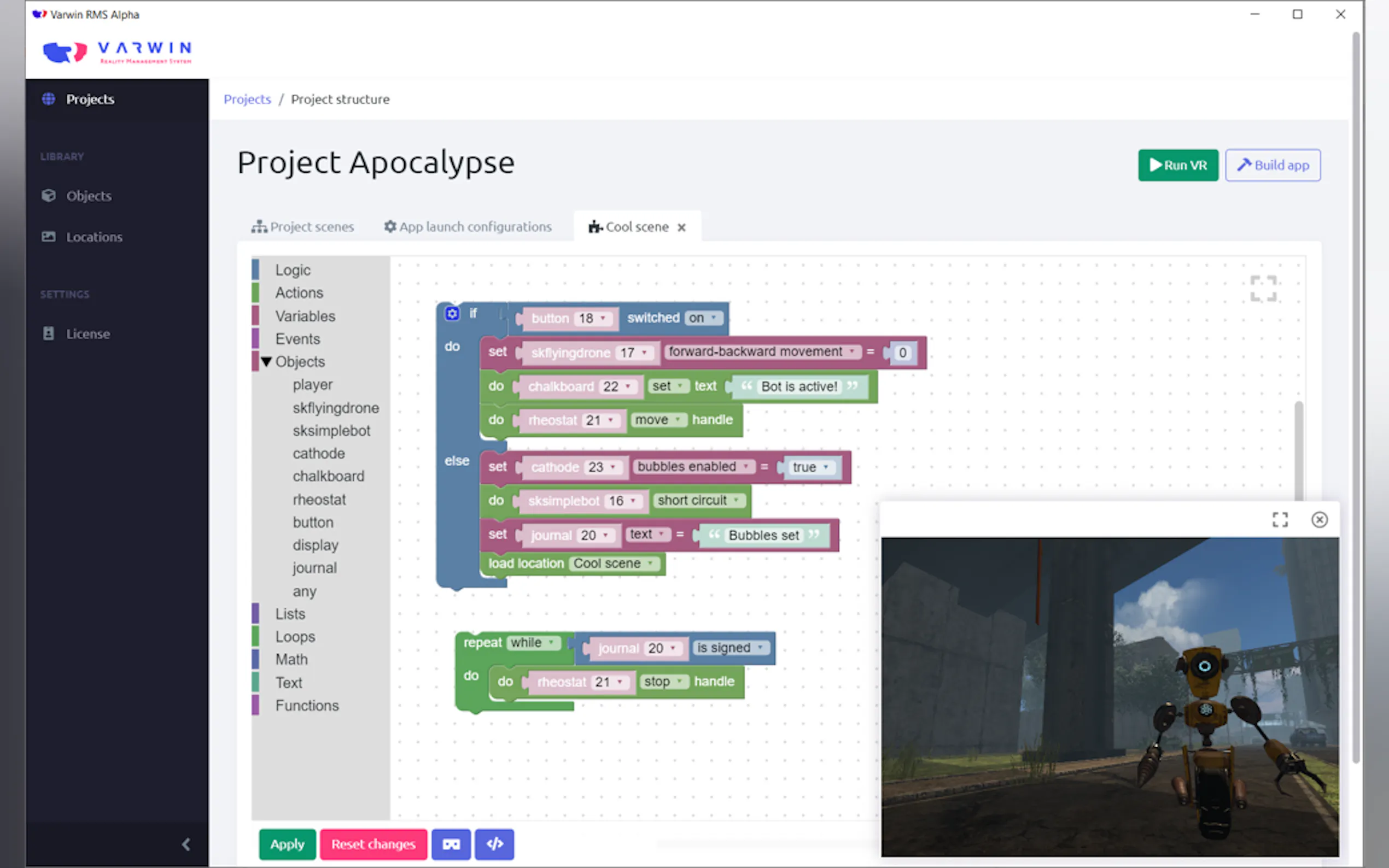Click the if block gear mutator icon

[452, 313]
